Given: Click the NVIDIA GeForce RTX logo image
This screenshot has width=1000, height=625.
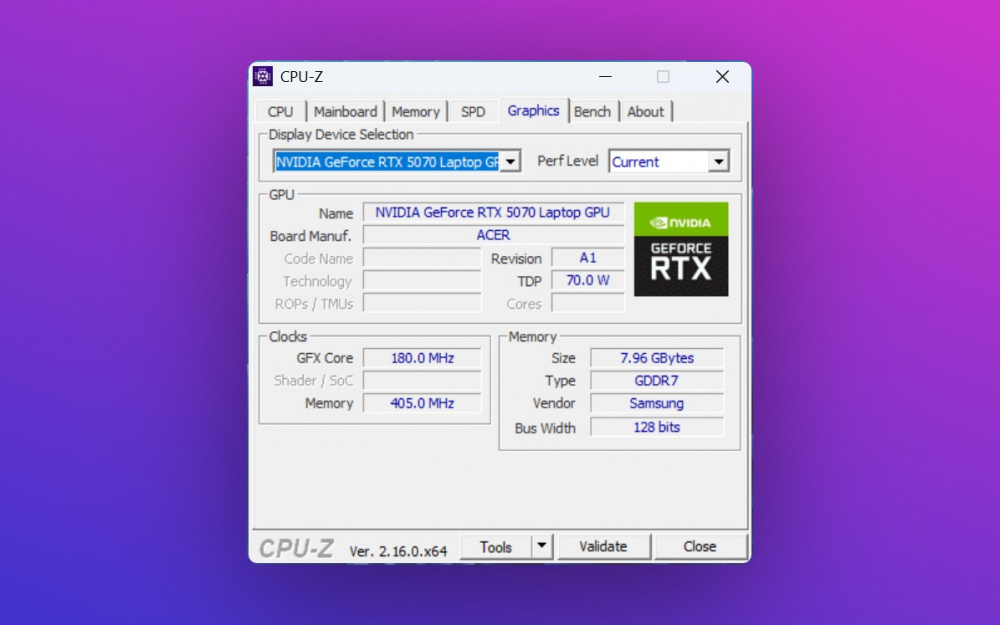Looking at the screenshot, I should click(681, 249).
